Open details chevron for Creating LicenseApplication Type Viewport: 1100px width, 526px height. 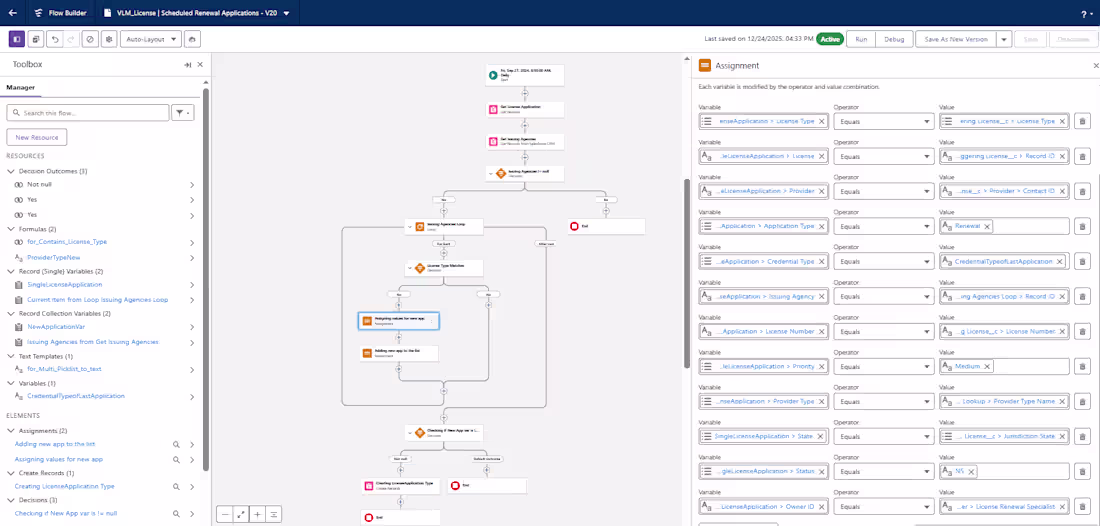point(192,486)
